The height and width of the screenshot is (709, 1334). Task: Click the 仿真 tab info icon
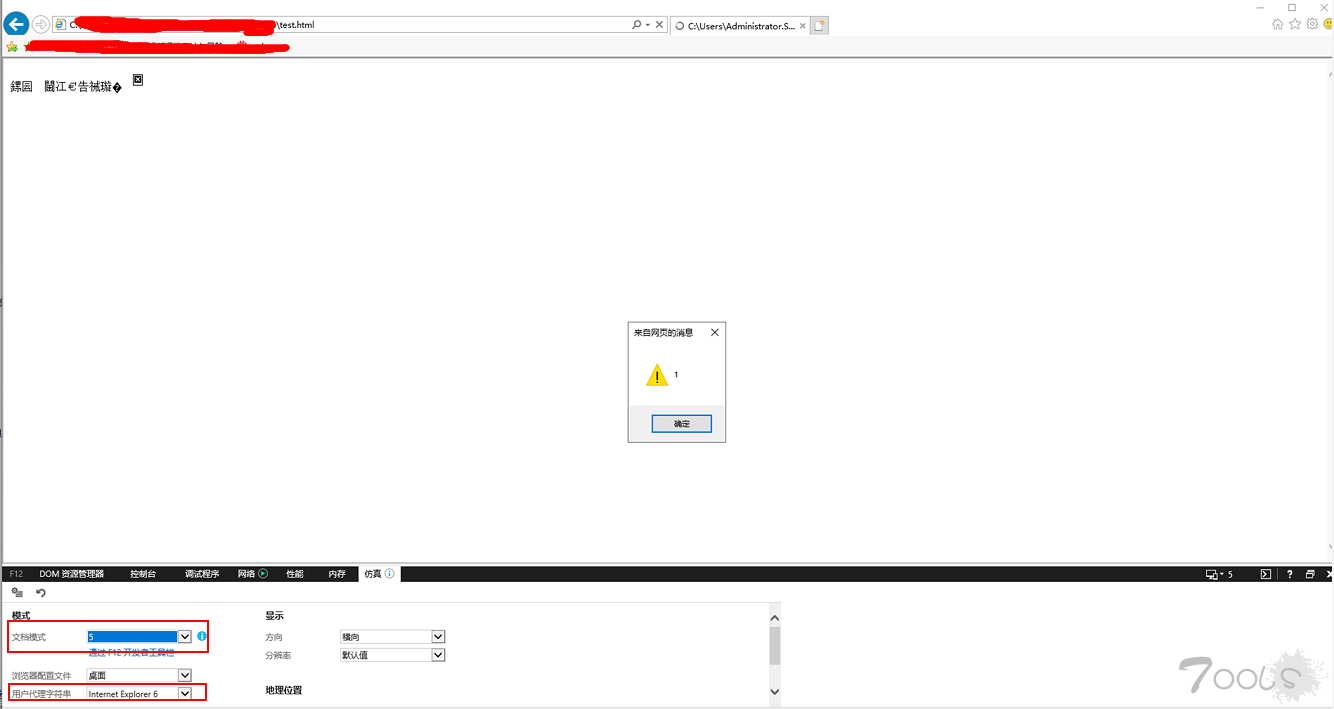tap(389, 574)
